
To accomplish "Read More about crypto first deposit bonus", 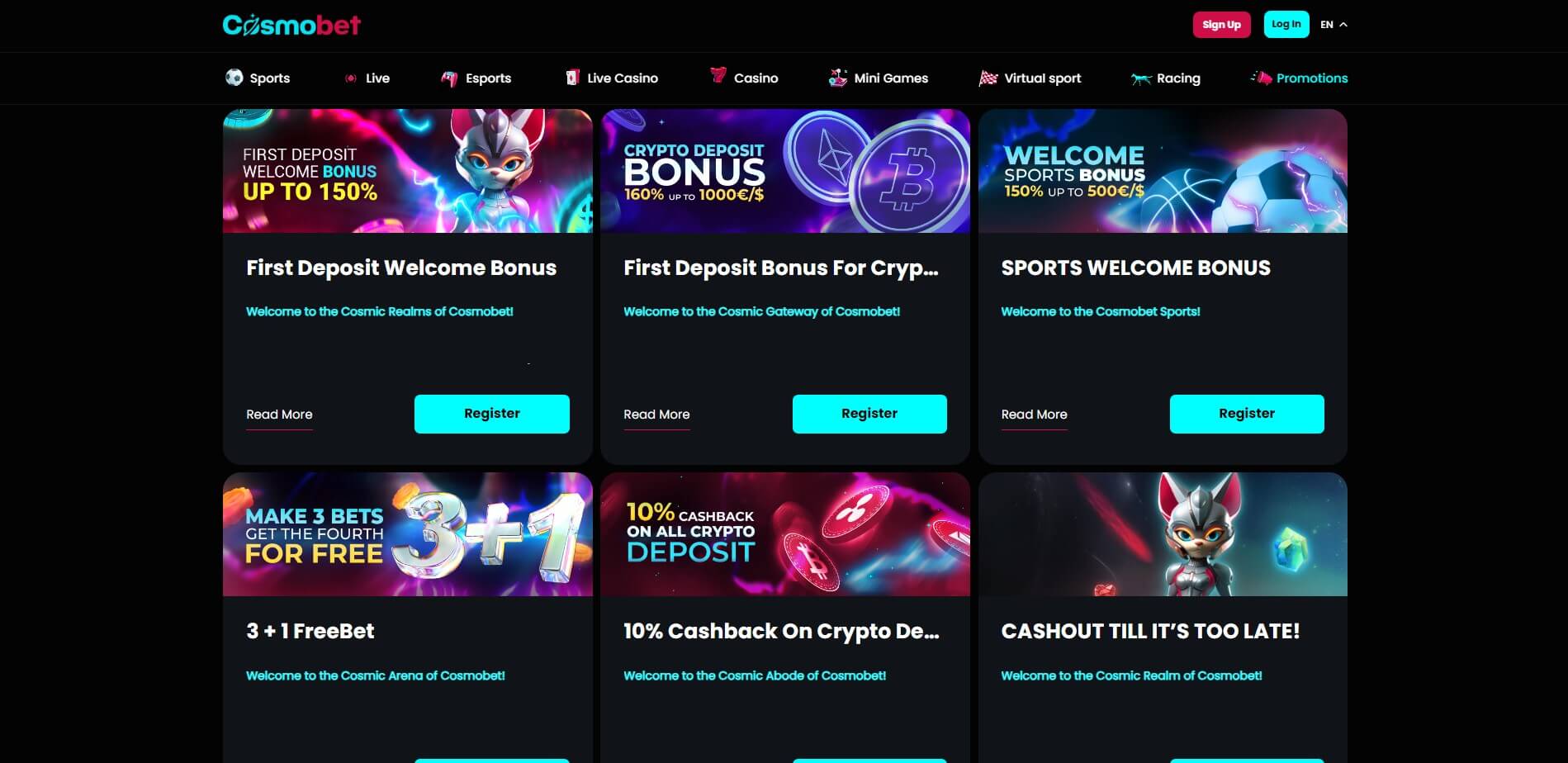I will (x=656, y=415).
